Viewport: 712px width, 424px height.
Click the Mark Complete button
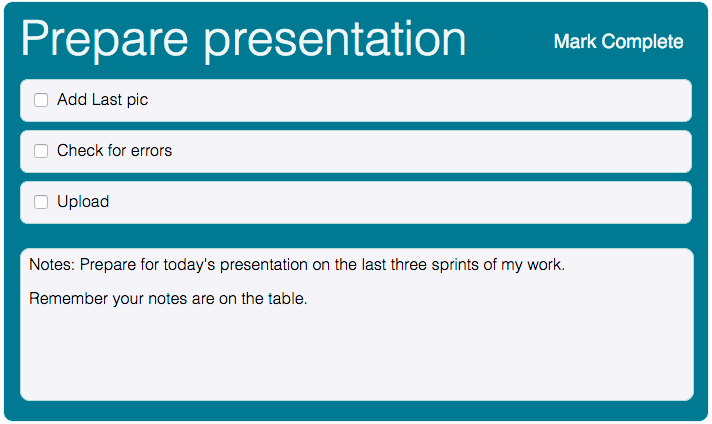pyautogui.click(x=618, y=42)
